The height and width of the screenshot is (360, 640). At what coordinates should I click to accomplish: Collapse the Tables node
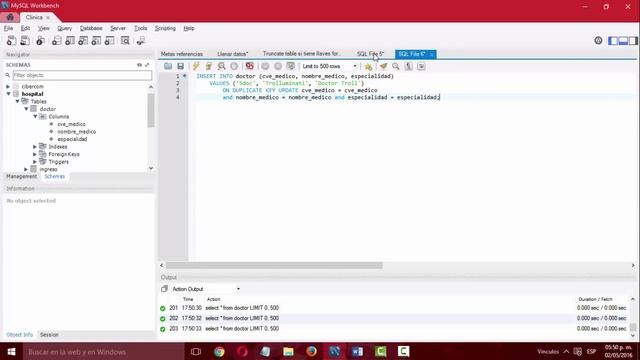(18, 101)
